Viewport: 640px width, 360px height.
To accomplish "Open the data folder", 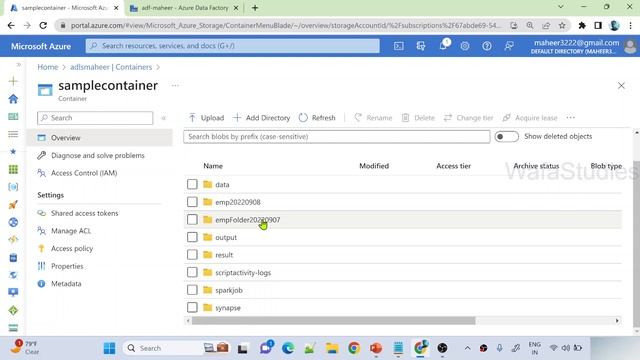I will 222,184.
